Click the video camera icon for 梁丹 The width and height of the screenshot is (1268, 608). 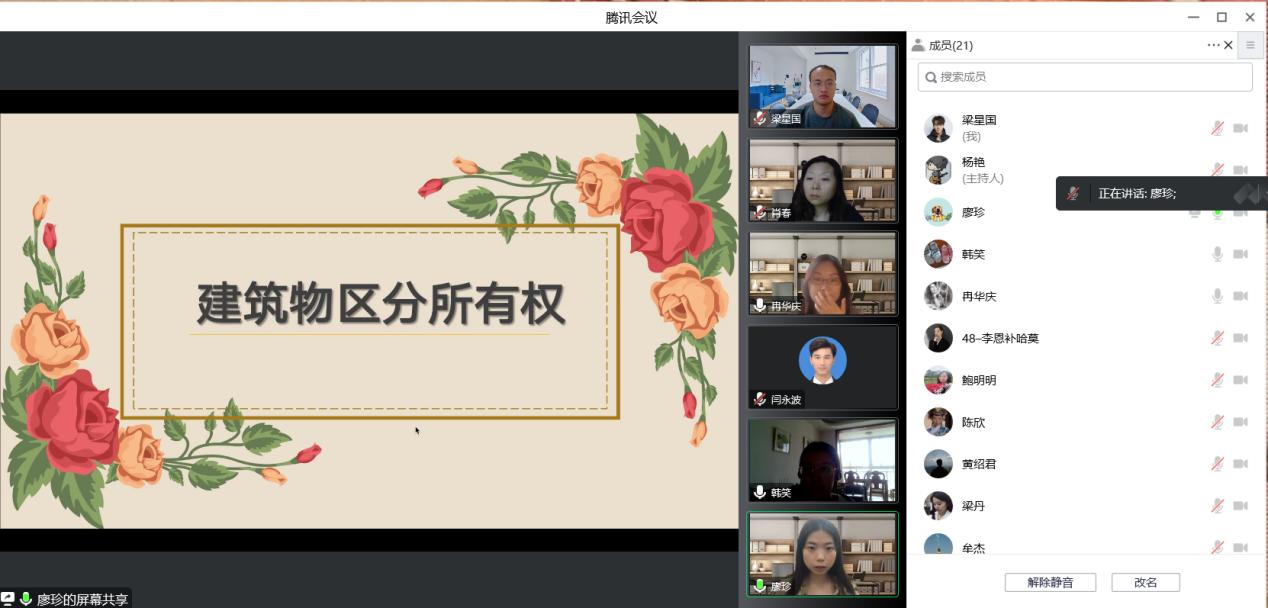(x=1240, y=506)
